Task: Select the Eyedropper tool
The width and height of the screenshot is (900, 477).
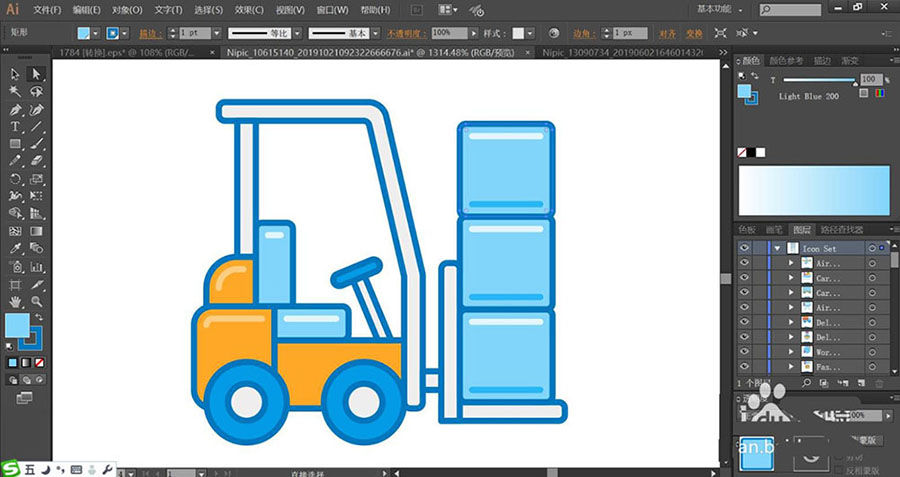Action: click(16, 249)
